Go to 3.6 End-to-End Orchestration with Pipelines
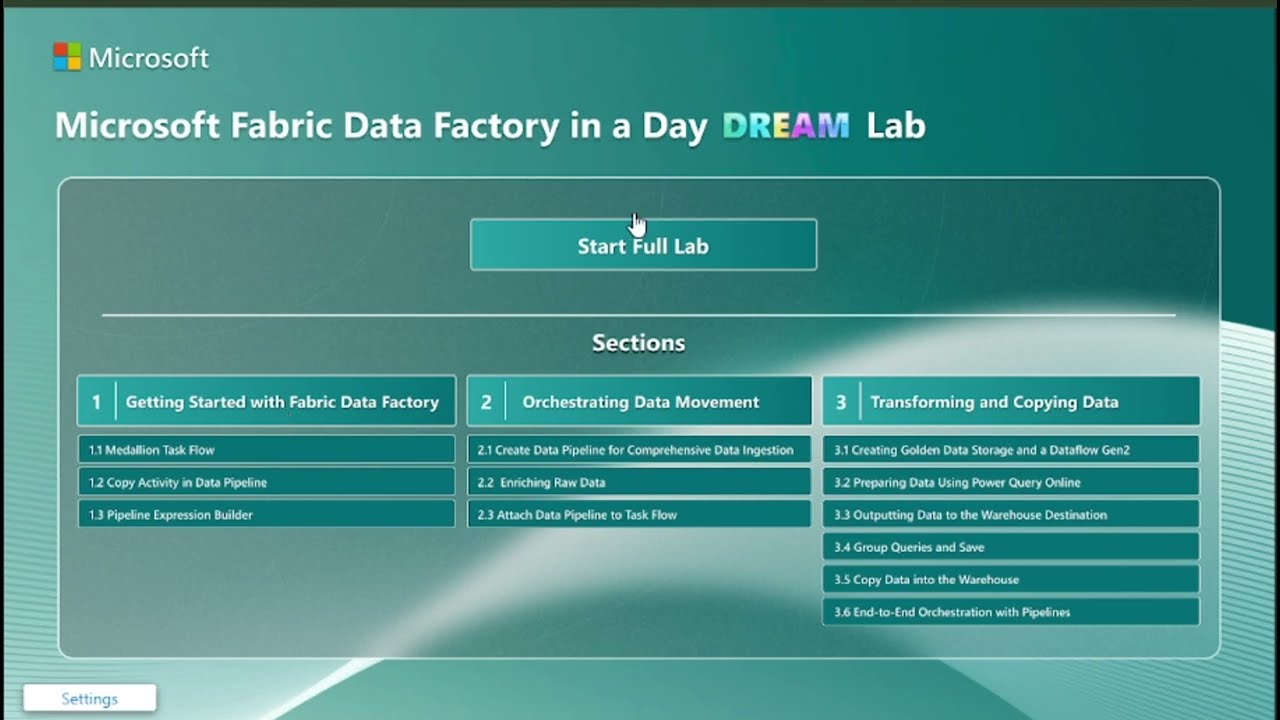The image size is (1280, 720). (x=1011, y=612)
